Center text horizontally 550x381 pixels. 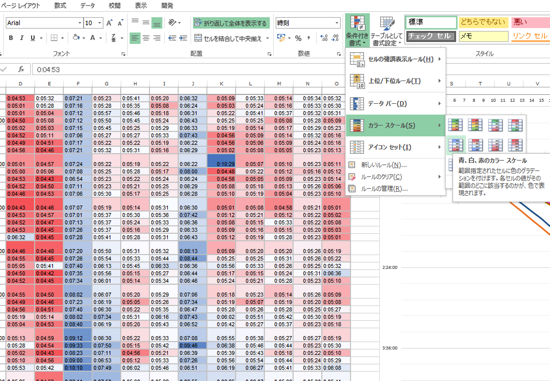[146, 38]
